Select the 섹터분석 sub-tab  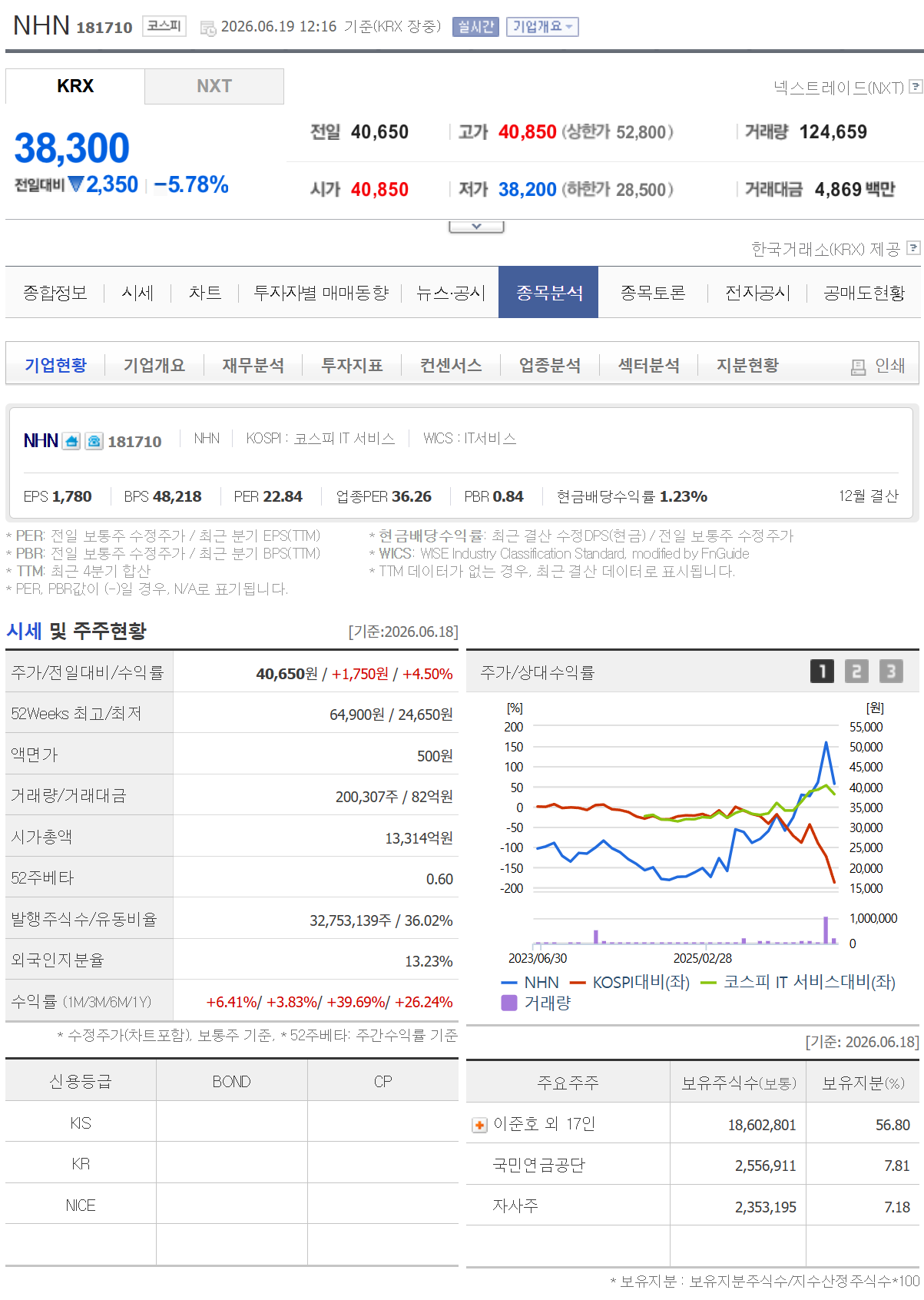coord(649,365)
